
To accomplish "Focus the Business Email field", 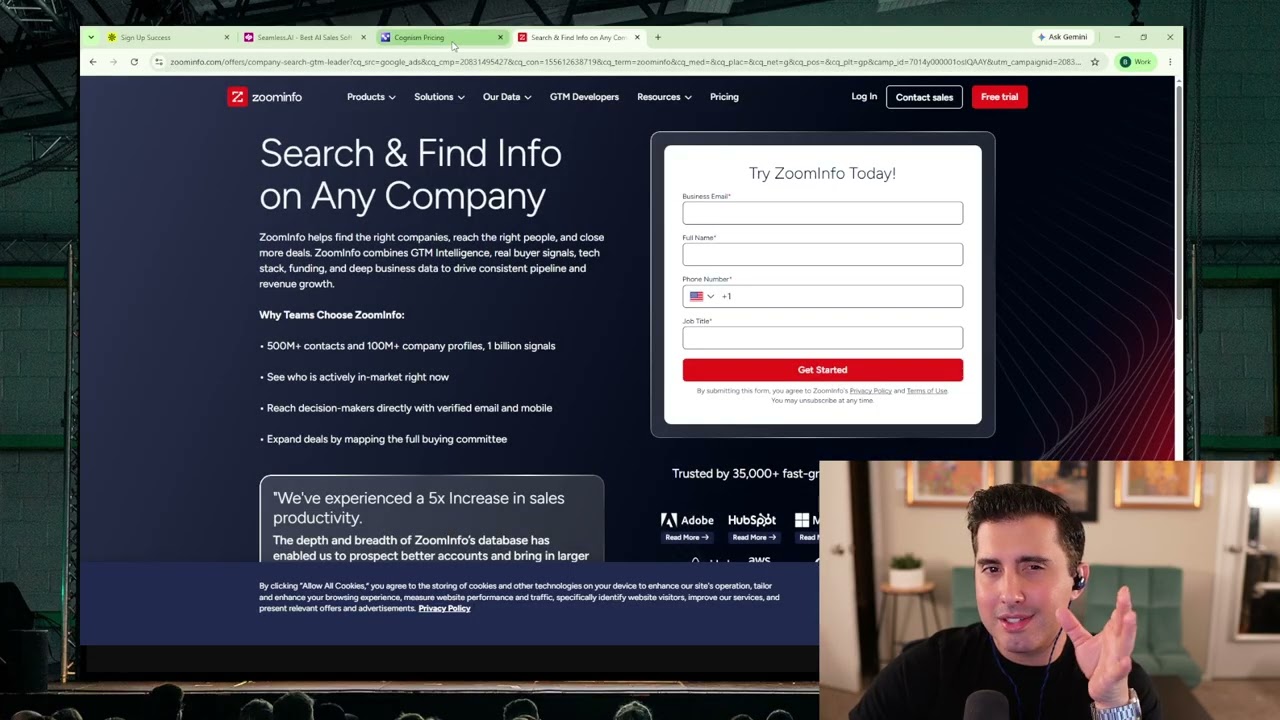I will tap(823, 213).
